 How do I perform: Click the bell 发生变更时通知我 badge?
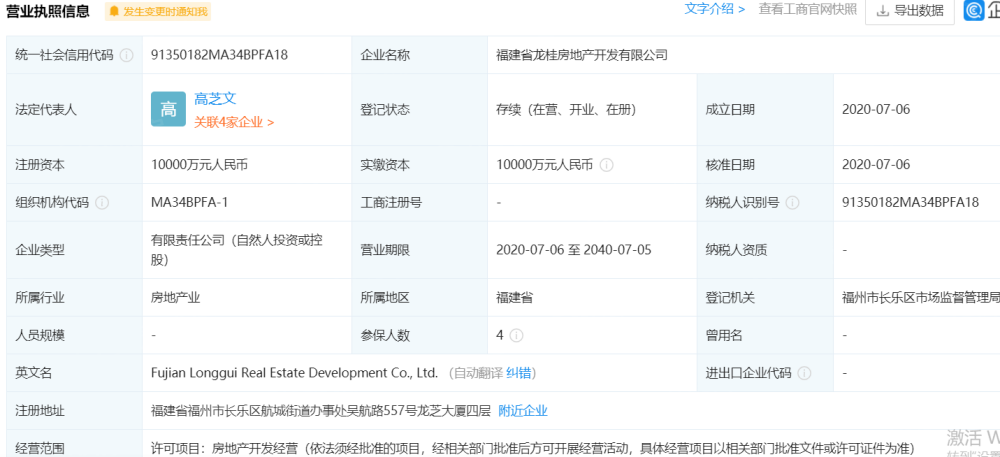tap(158, 11)
